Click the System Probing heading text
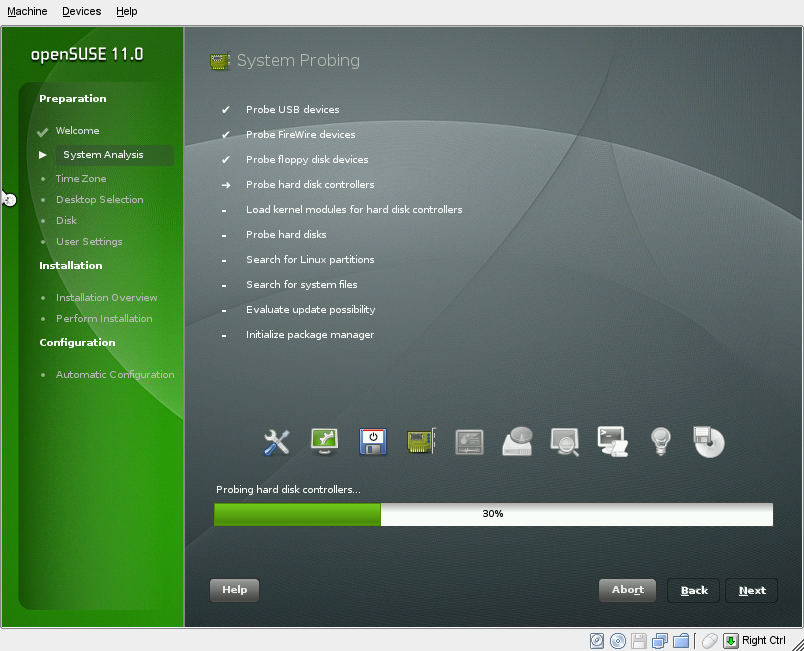This screenshot has width=804, height=651. (x=298, y=60)
